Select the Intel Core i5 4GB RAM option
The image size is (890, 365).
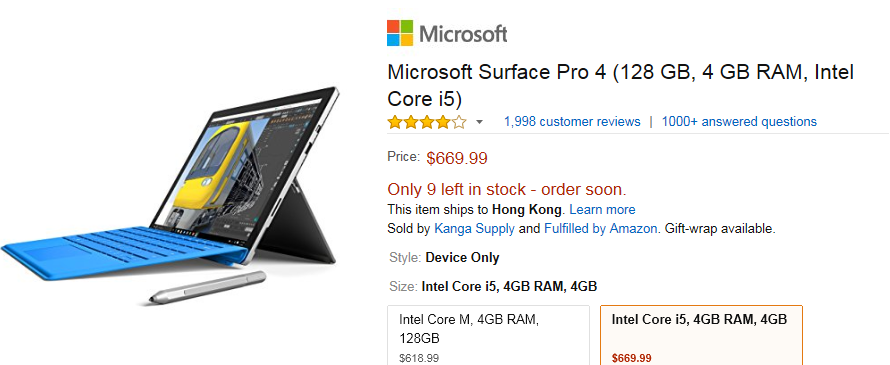(702, 335)
